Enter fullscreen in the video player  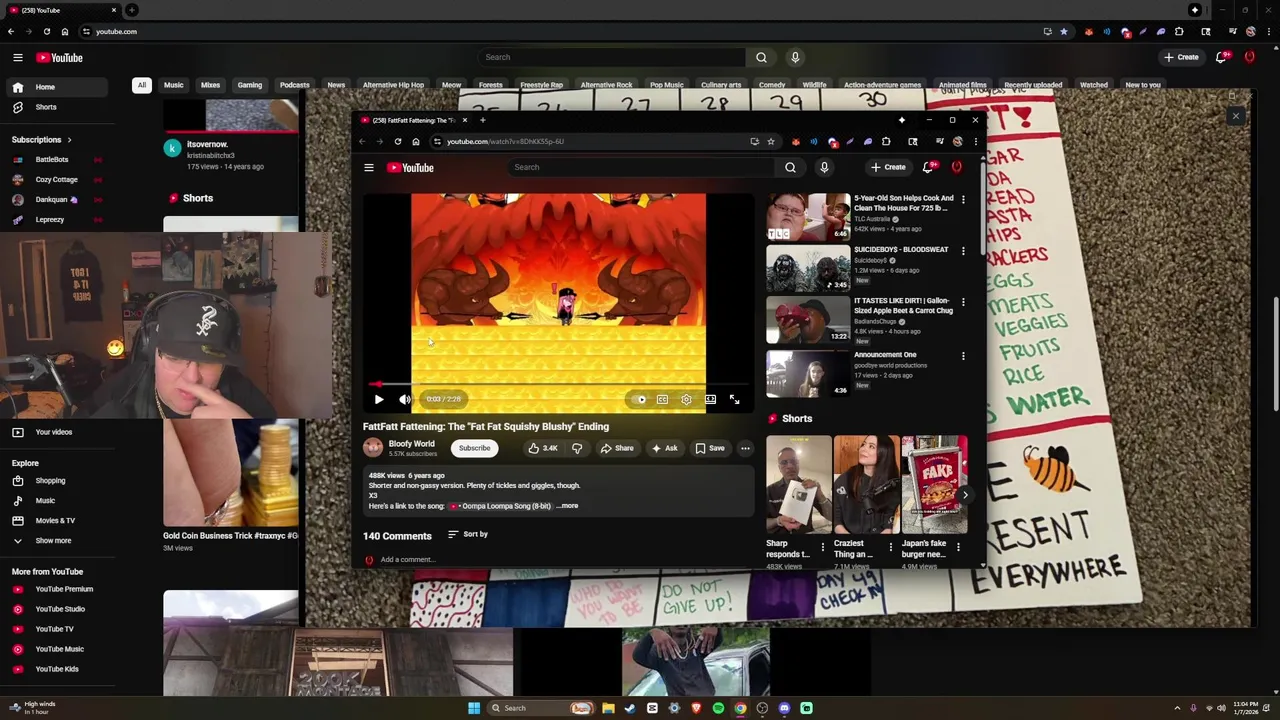coord(734,399)
